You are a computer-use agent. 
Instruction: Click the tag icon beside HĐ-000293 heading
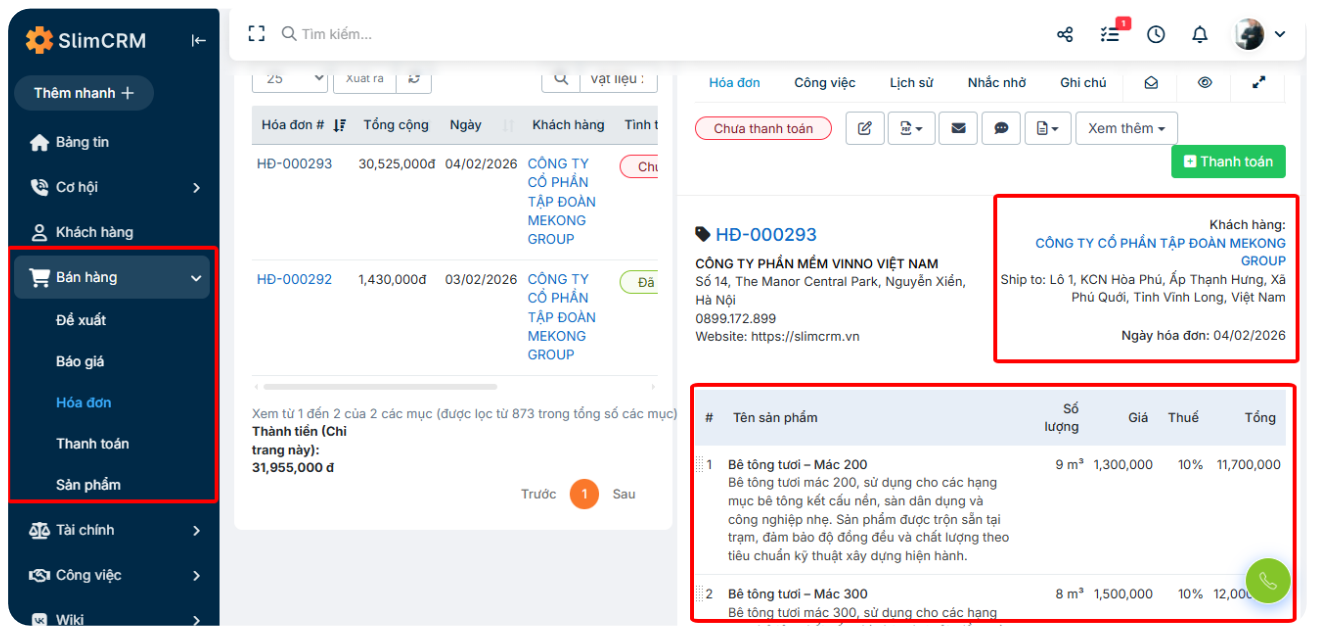[703, 234]
